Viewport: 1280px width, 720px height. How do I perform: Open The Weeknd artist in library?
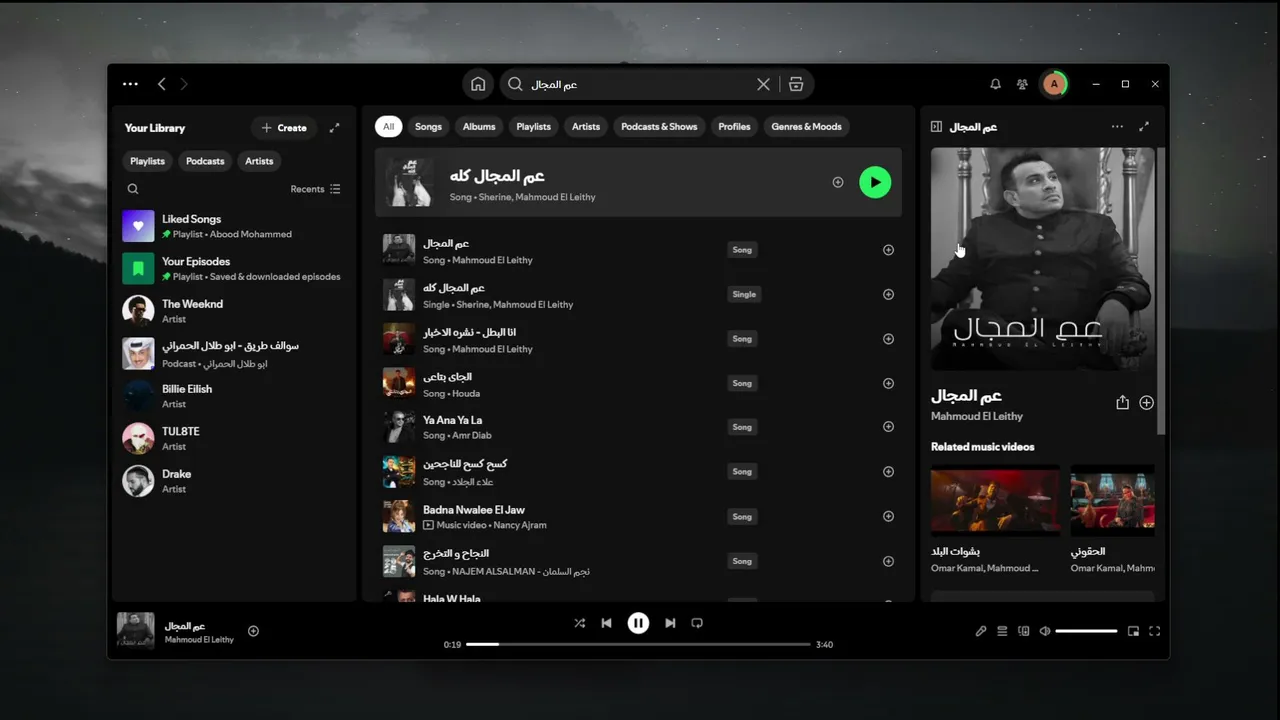[234, 310]
